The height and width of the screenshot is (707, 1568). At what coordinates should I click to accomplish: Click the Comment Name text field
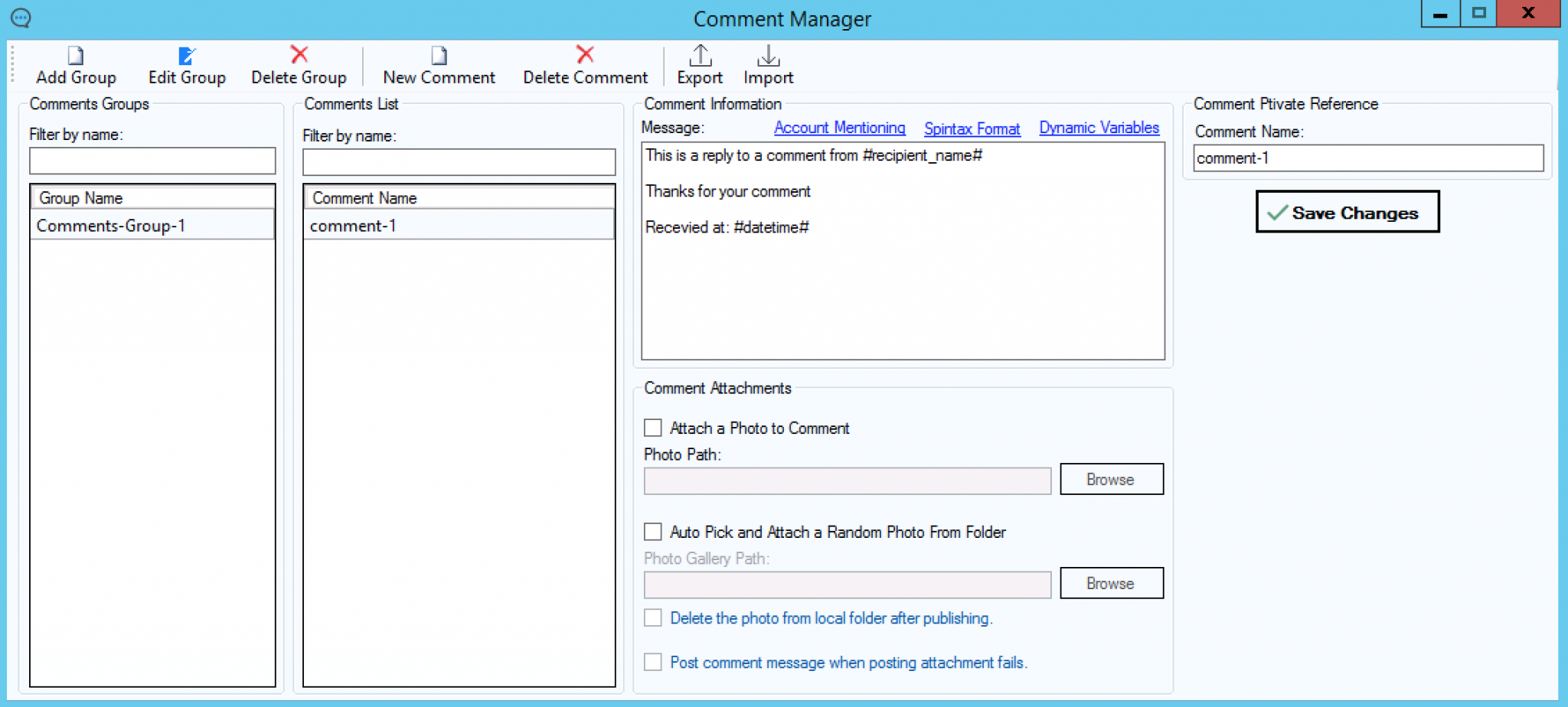click(x=1367, y=158)
